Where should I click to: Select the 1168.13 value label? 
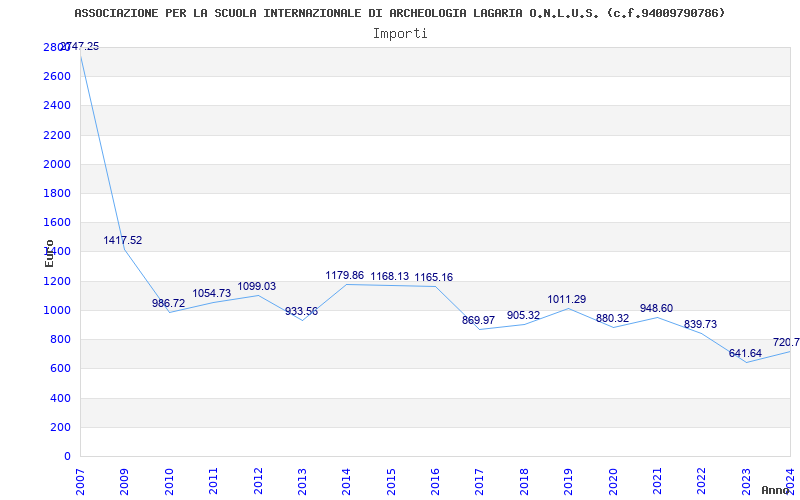[390, 276]
